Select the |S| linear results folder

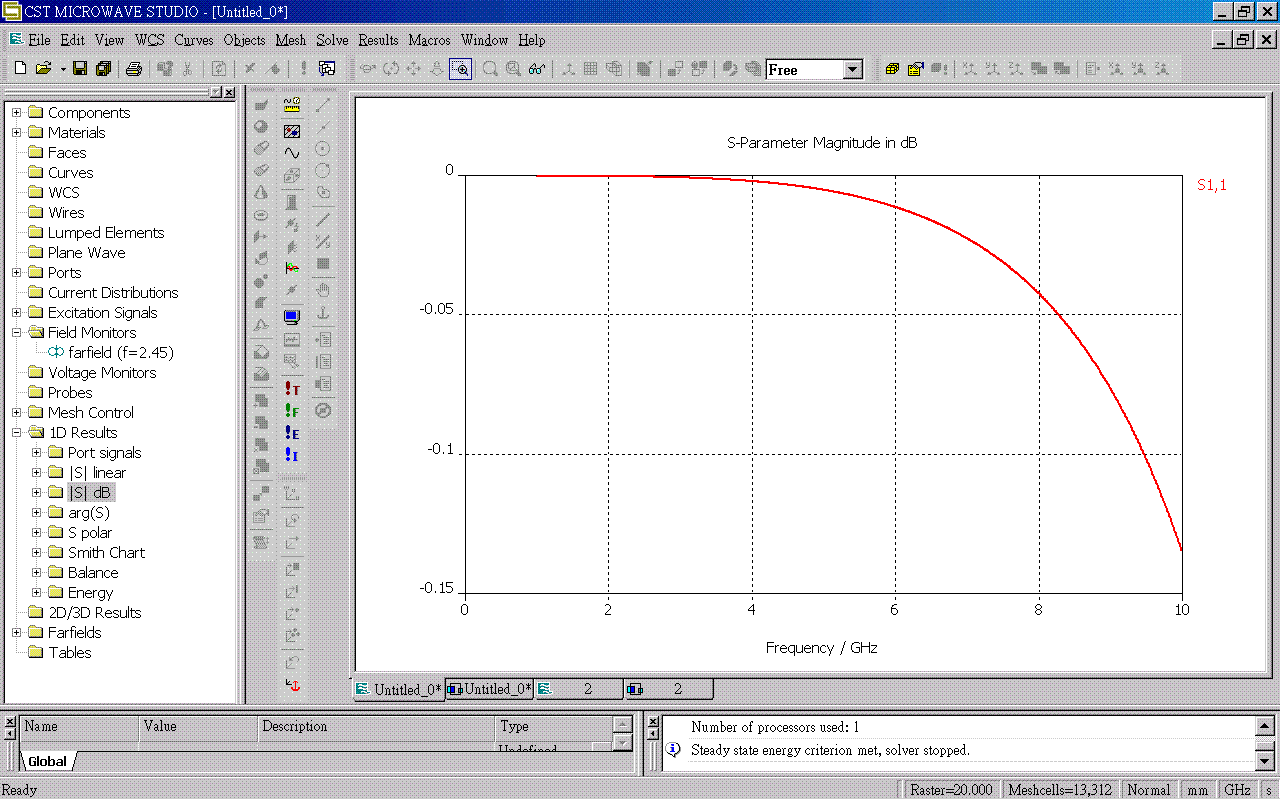tap(97, 472)
